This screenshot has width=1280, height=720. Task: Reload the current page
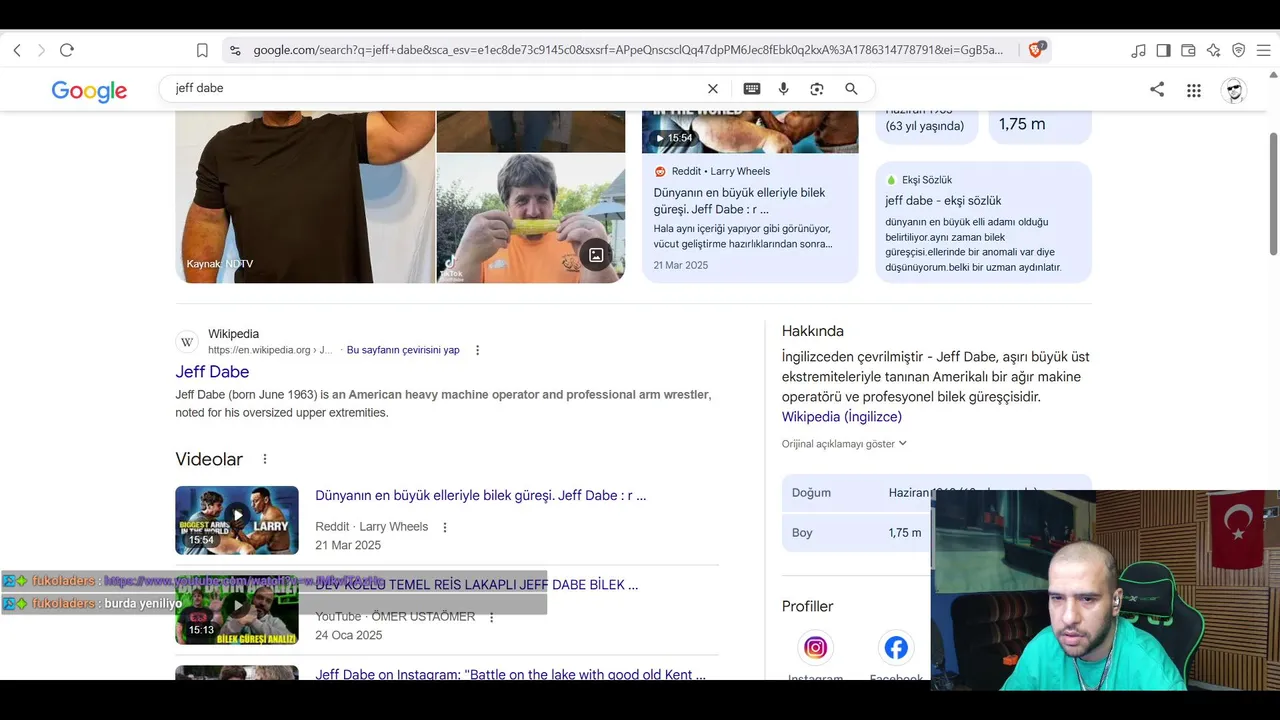(x=67, y=50)
